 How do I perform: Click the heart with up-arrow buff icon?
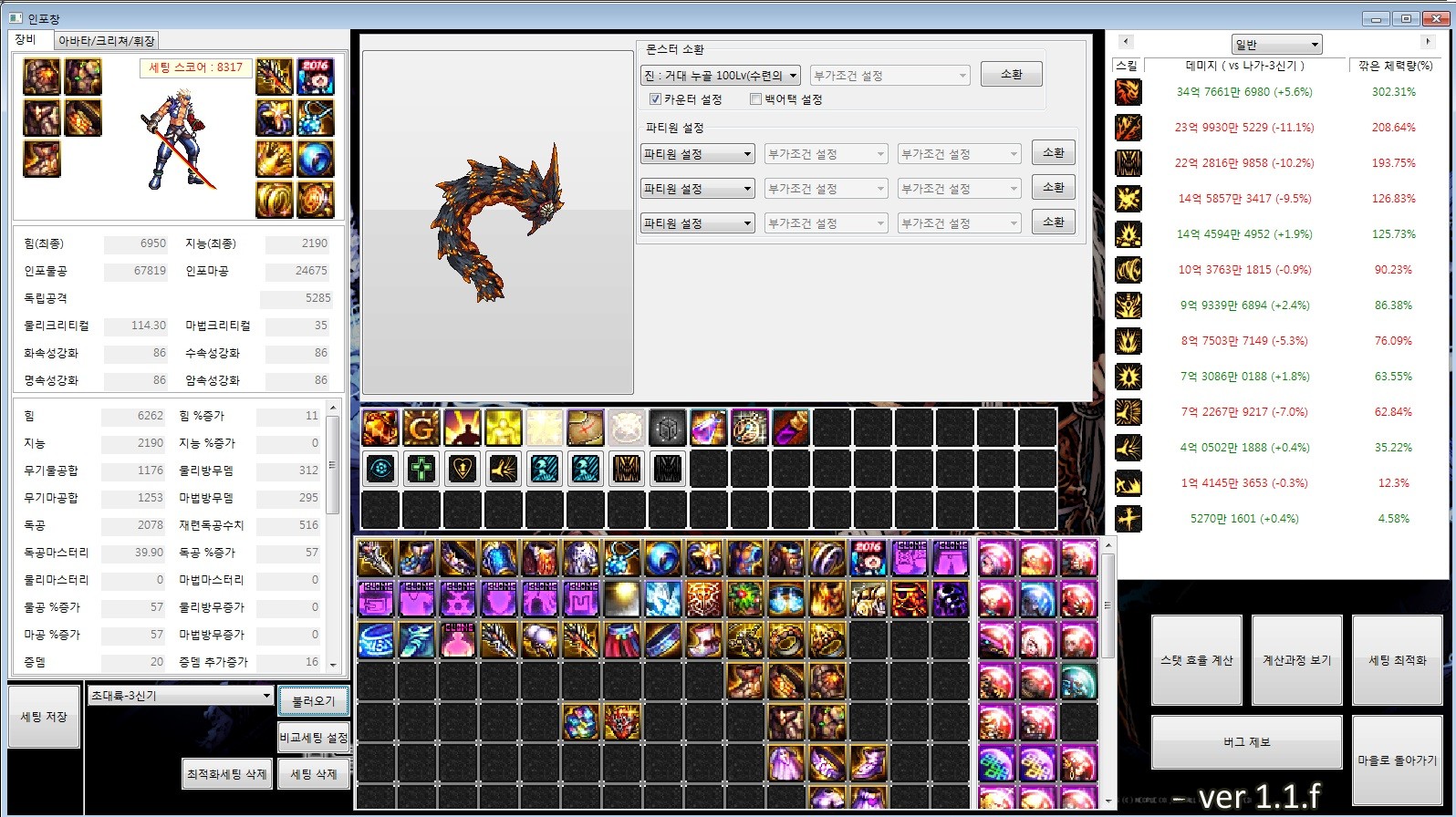pyautogui.click(x=463, y=469)
